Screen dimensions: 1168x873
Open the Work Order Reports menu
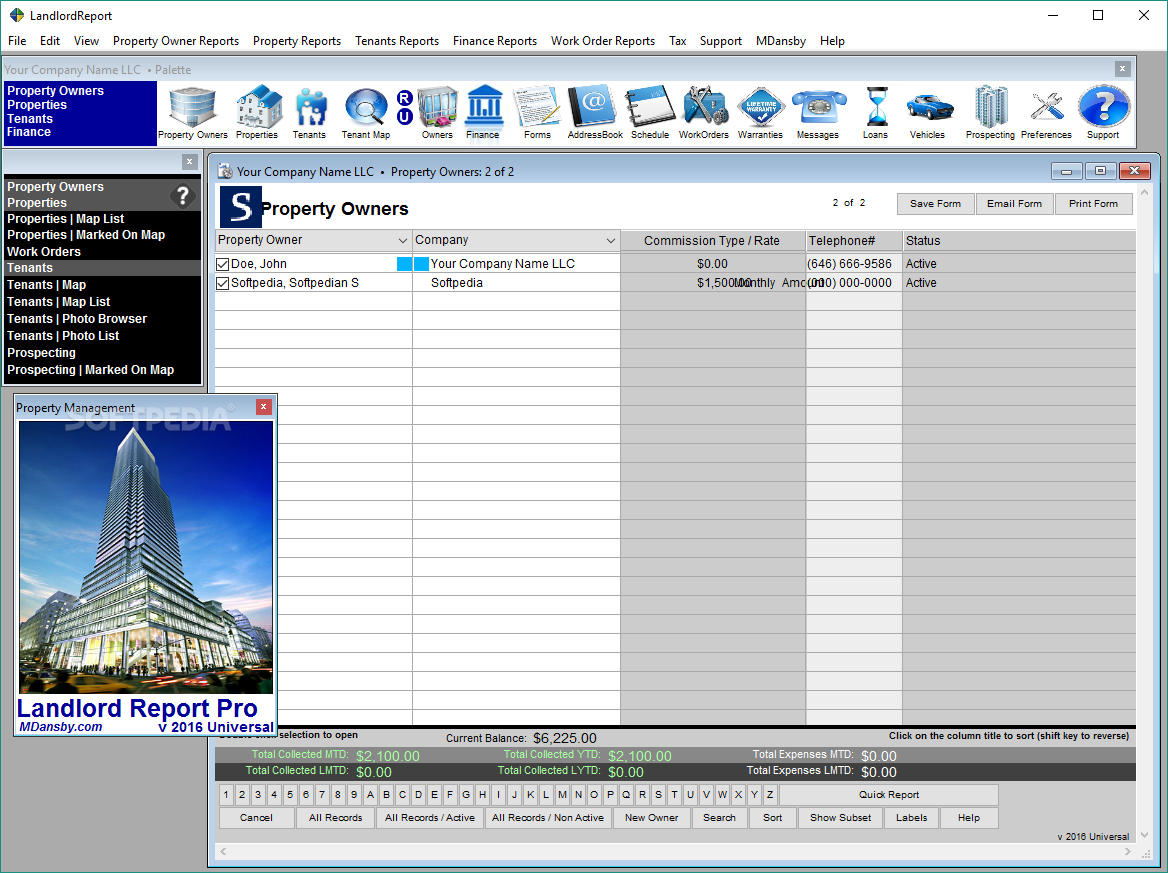603,41
